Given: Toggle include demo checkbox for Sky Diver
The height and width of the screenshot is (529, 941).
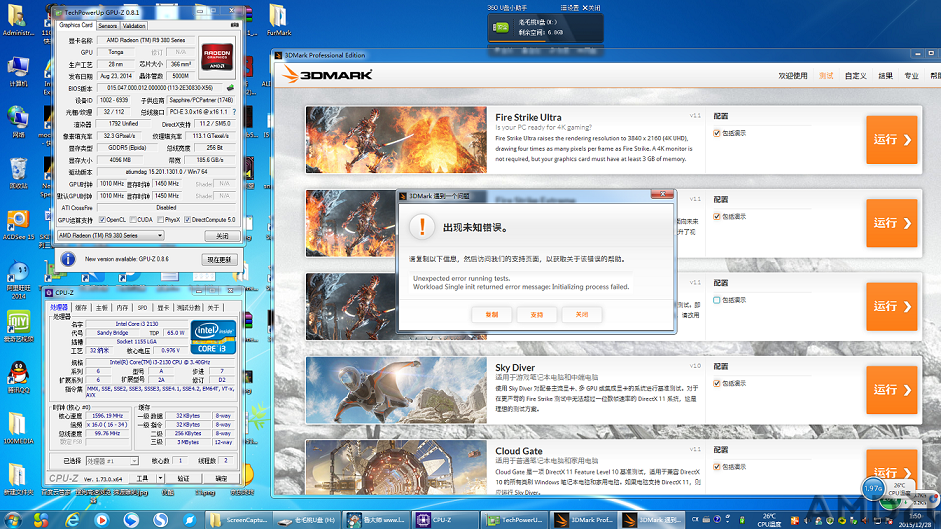Looking at the screenshot, I should [717, 384].
